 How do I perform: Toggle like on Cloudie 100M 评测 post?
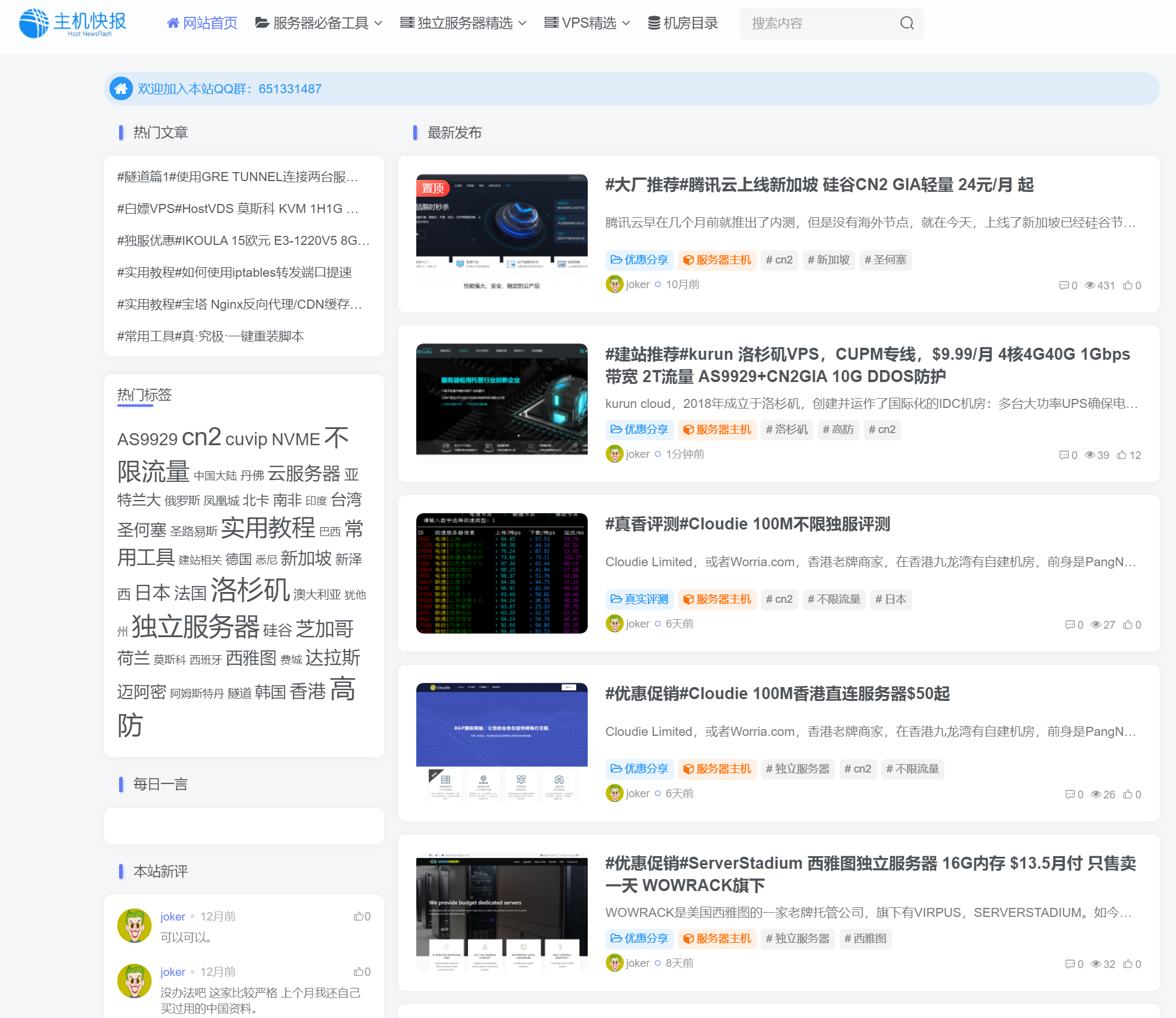[x=1128, y=625]
